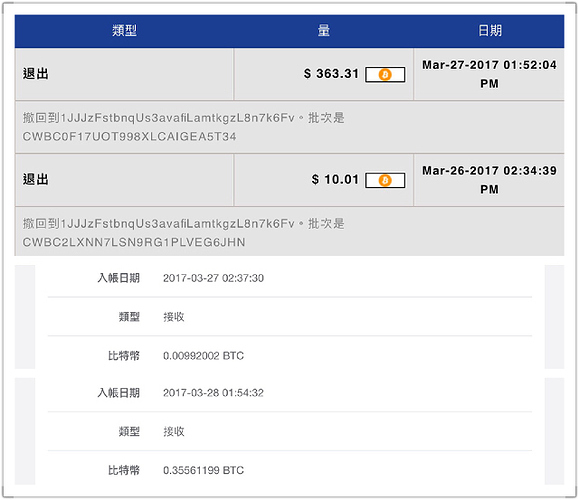578x500 pixels.
Task: Click the $ 363.31 amount
Action: click(331, 74)
